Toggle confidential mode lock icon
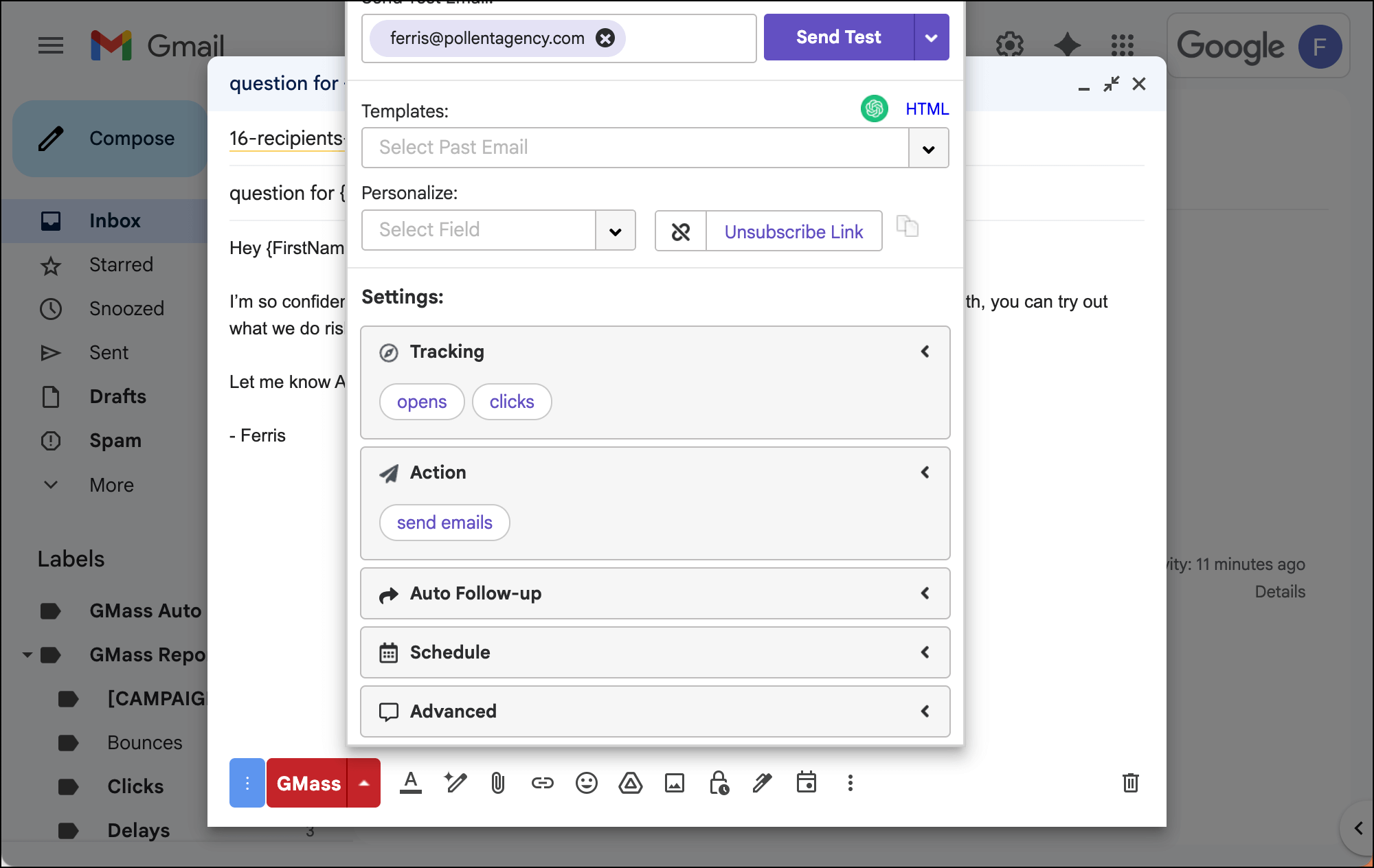 719,783
